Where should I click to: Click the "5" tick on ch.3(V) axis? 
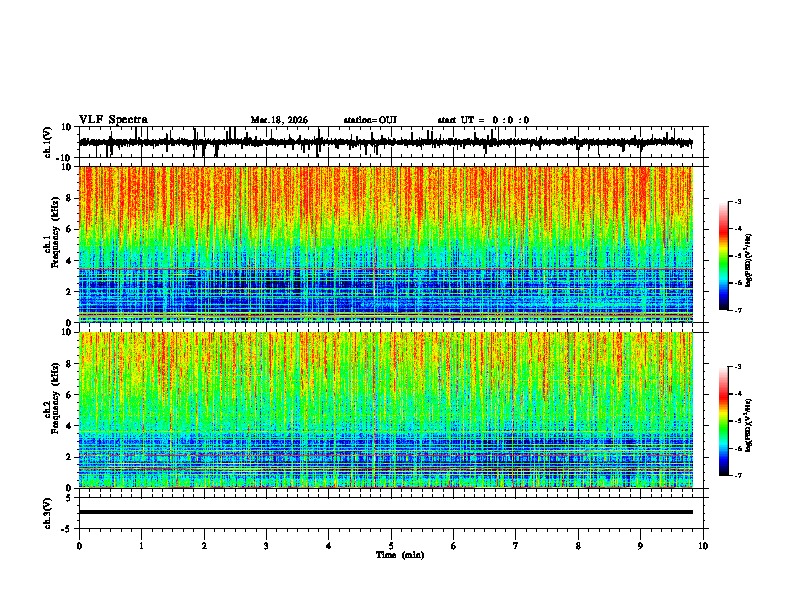pyautogui.click(x=69, y=498)
